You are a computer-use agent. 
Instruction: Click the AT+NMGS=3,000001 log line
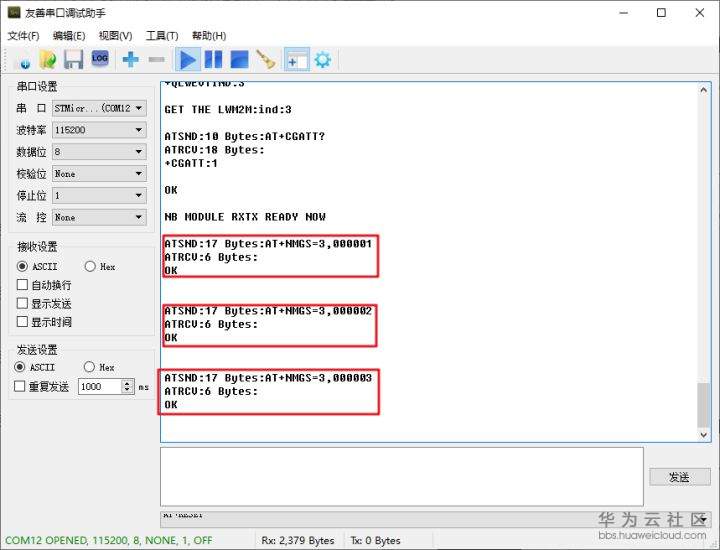pos(268,243)
